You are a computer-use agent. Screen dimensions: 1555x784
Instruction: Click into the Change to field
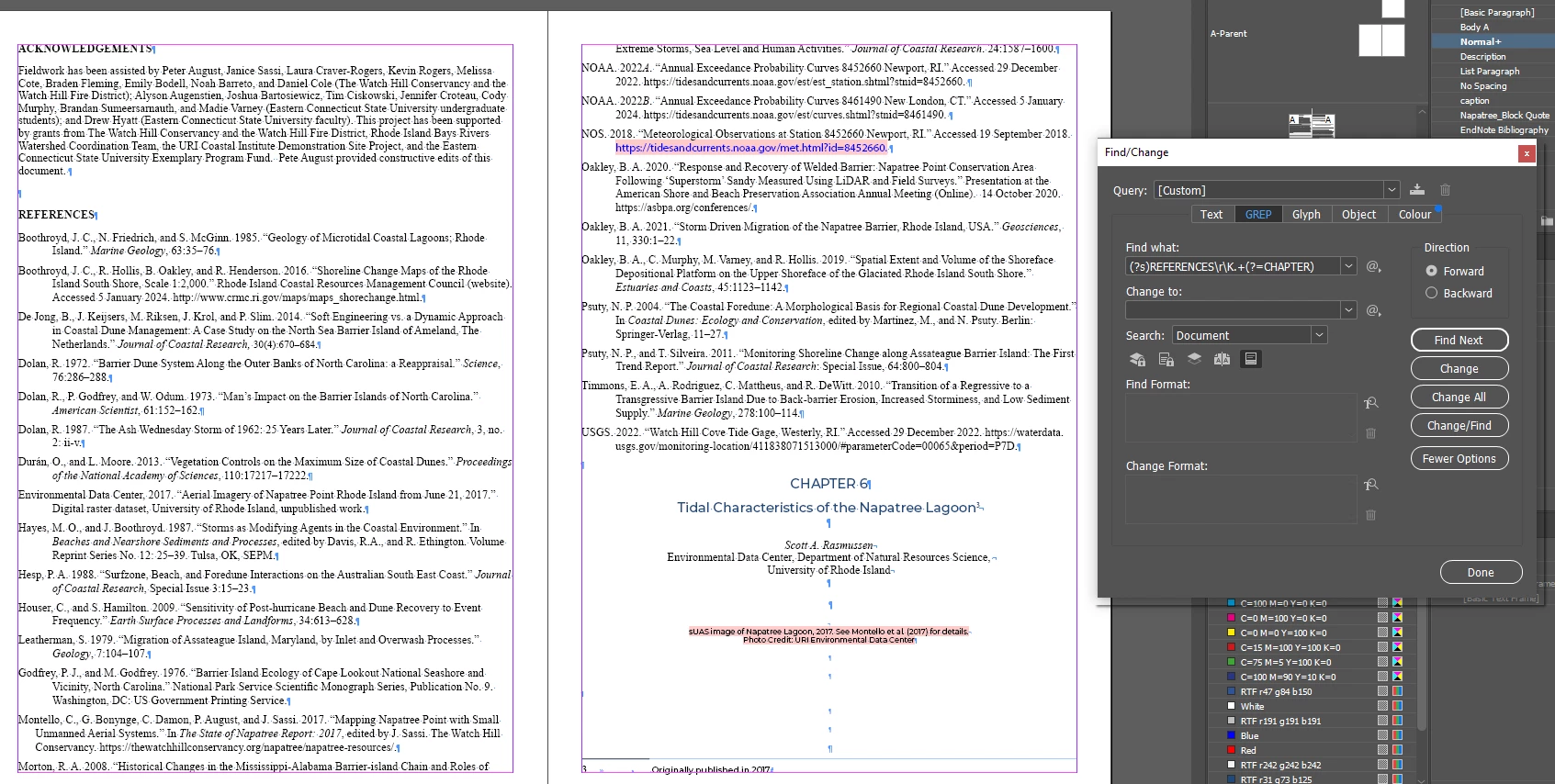tap(1233, 310)
